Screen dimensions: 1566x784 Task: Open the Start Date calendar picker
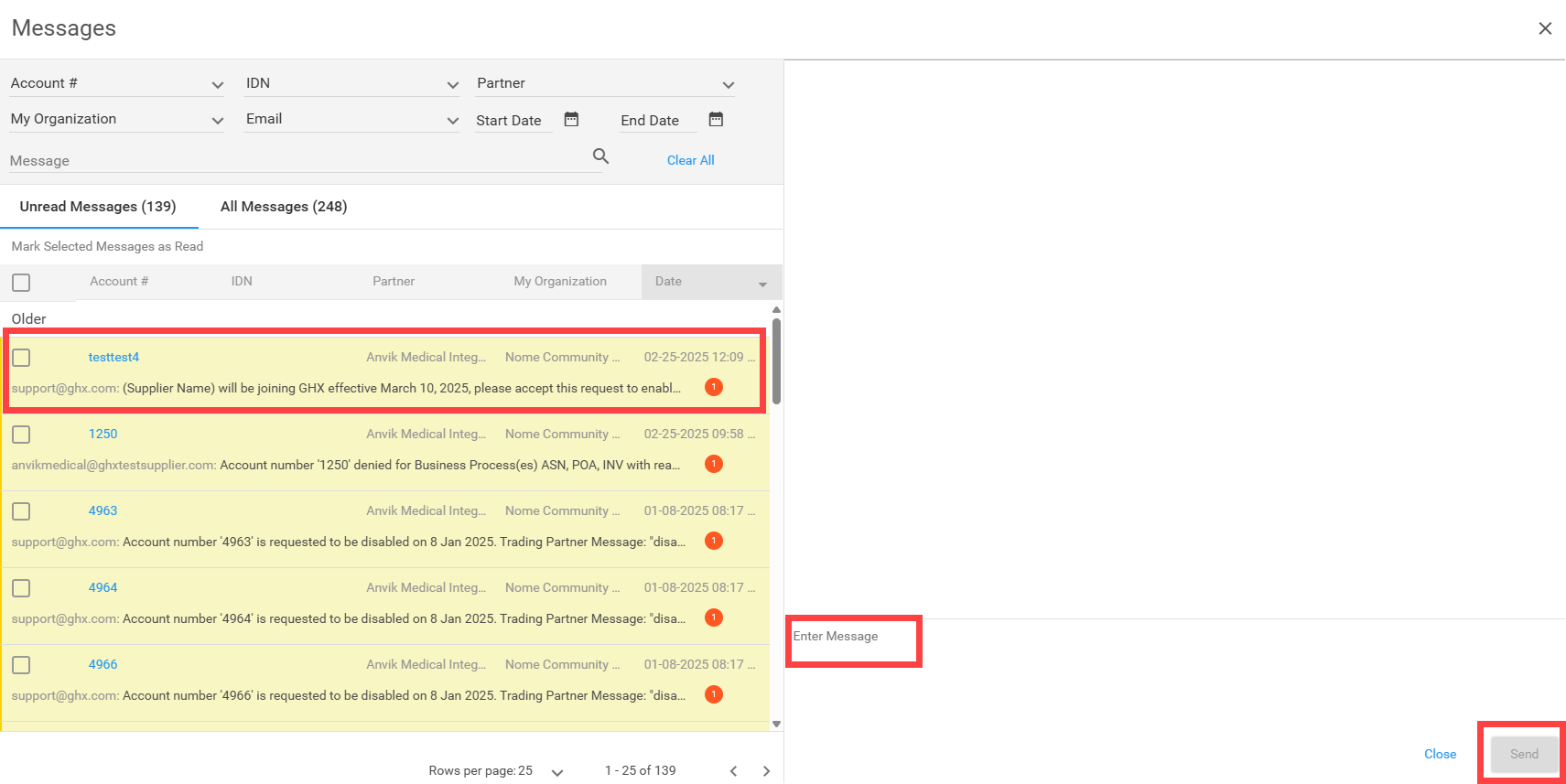(x=571, y=119)
